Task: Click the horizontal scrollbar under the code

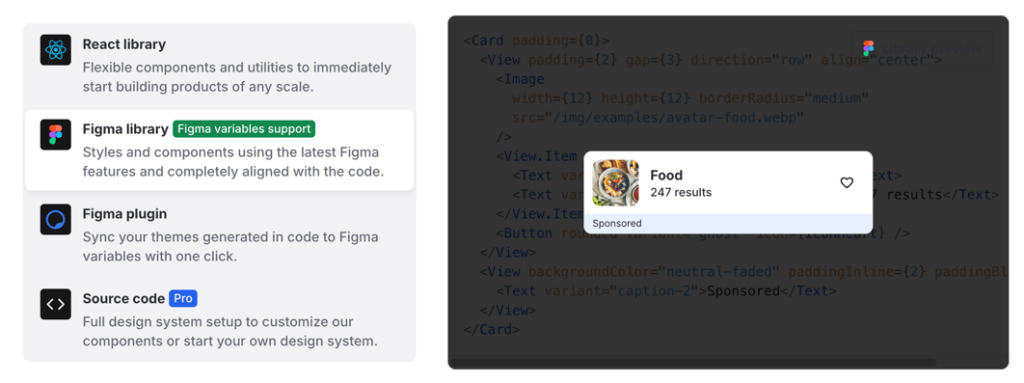Action: click(x=693, y=362)
